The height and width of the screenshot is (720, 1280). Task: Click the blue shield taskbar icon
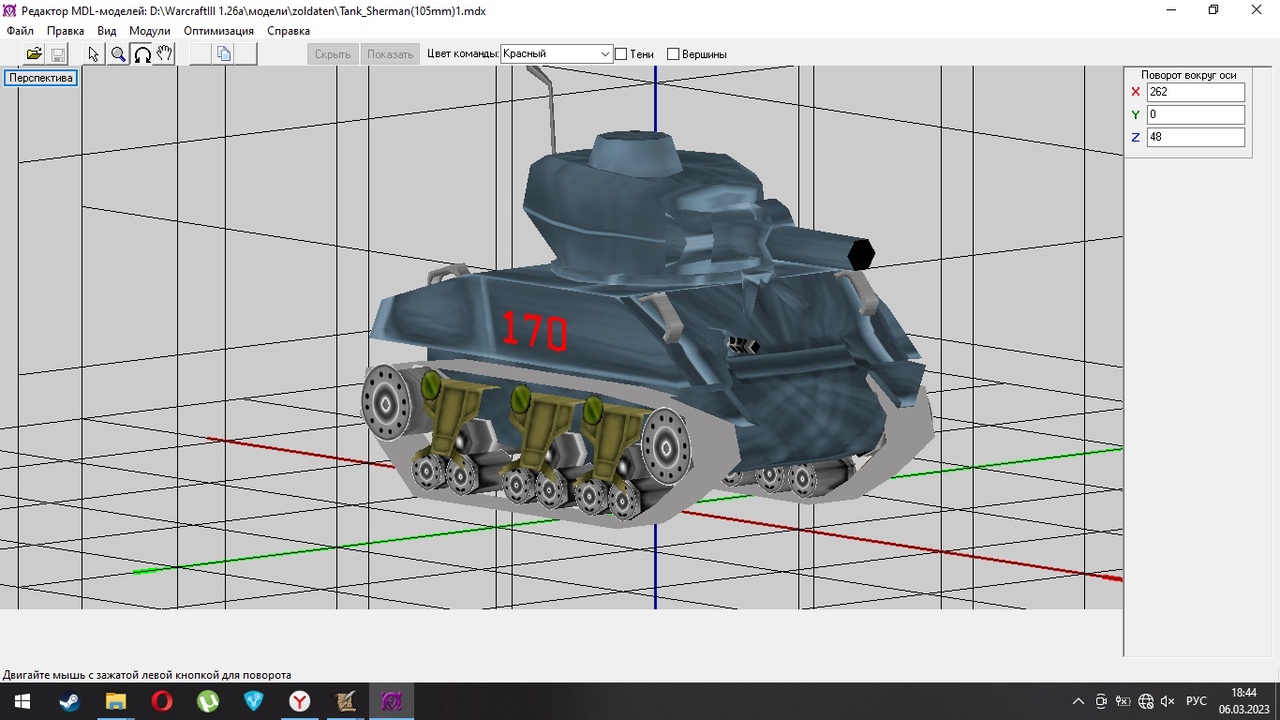pos(253,702)
